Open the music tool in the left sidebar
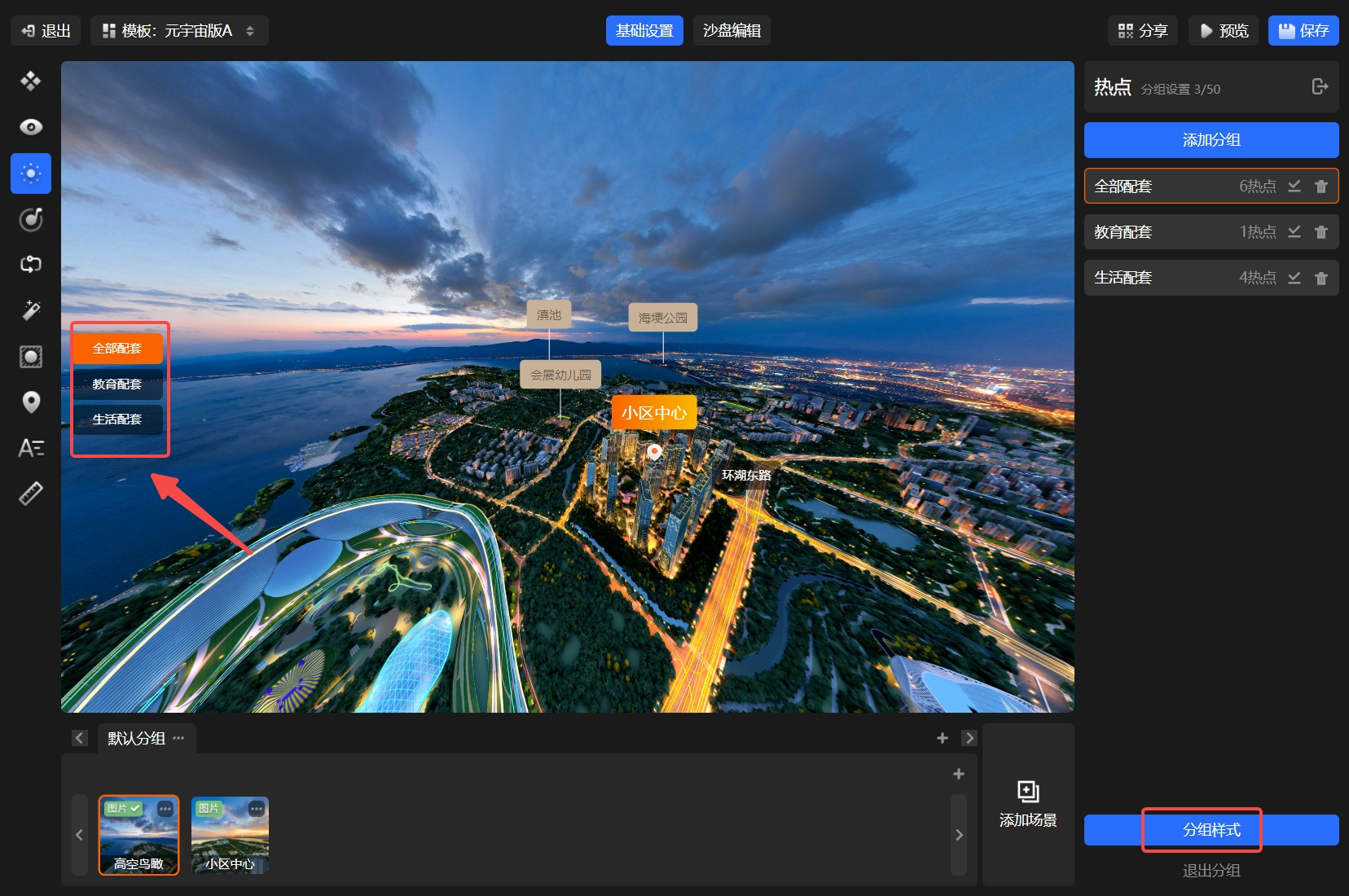 [x=31, y=219]
